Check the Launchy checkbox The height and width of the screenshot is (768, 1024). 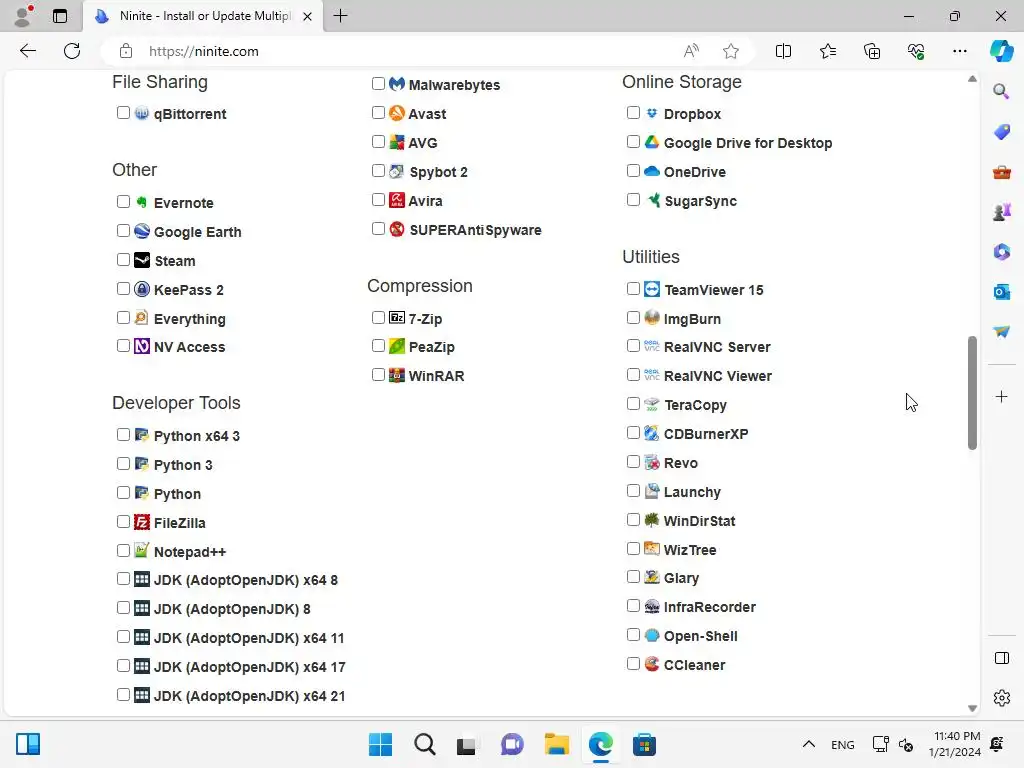pyautogui.click(x=633, y=490)
